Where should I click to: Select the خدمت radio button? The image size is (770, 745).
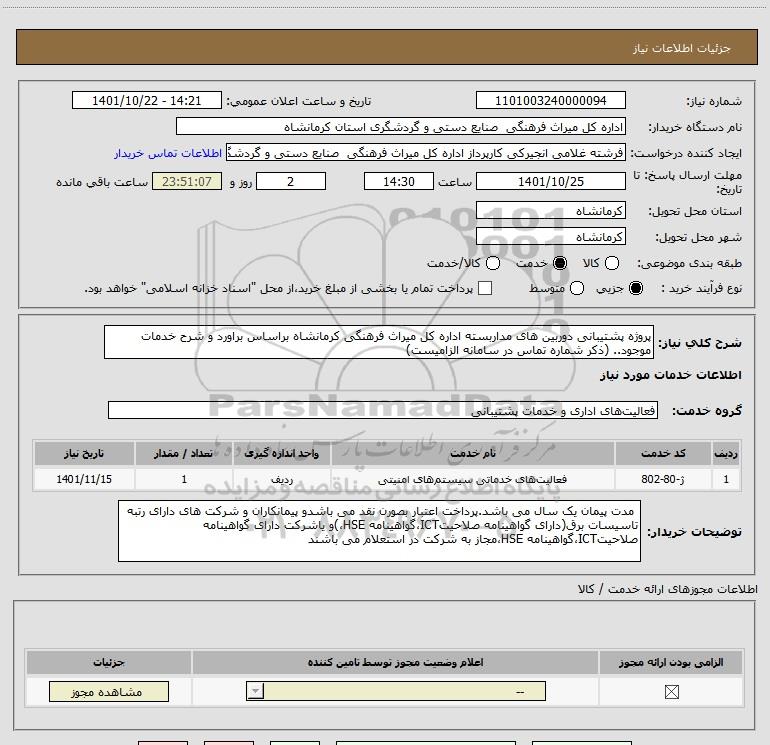tap(560, 263)
